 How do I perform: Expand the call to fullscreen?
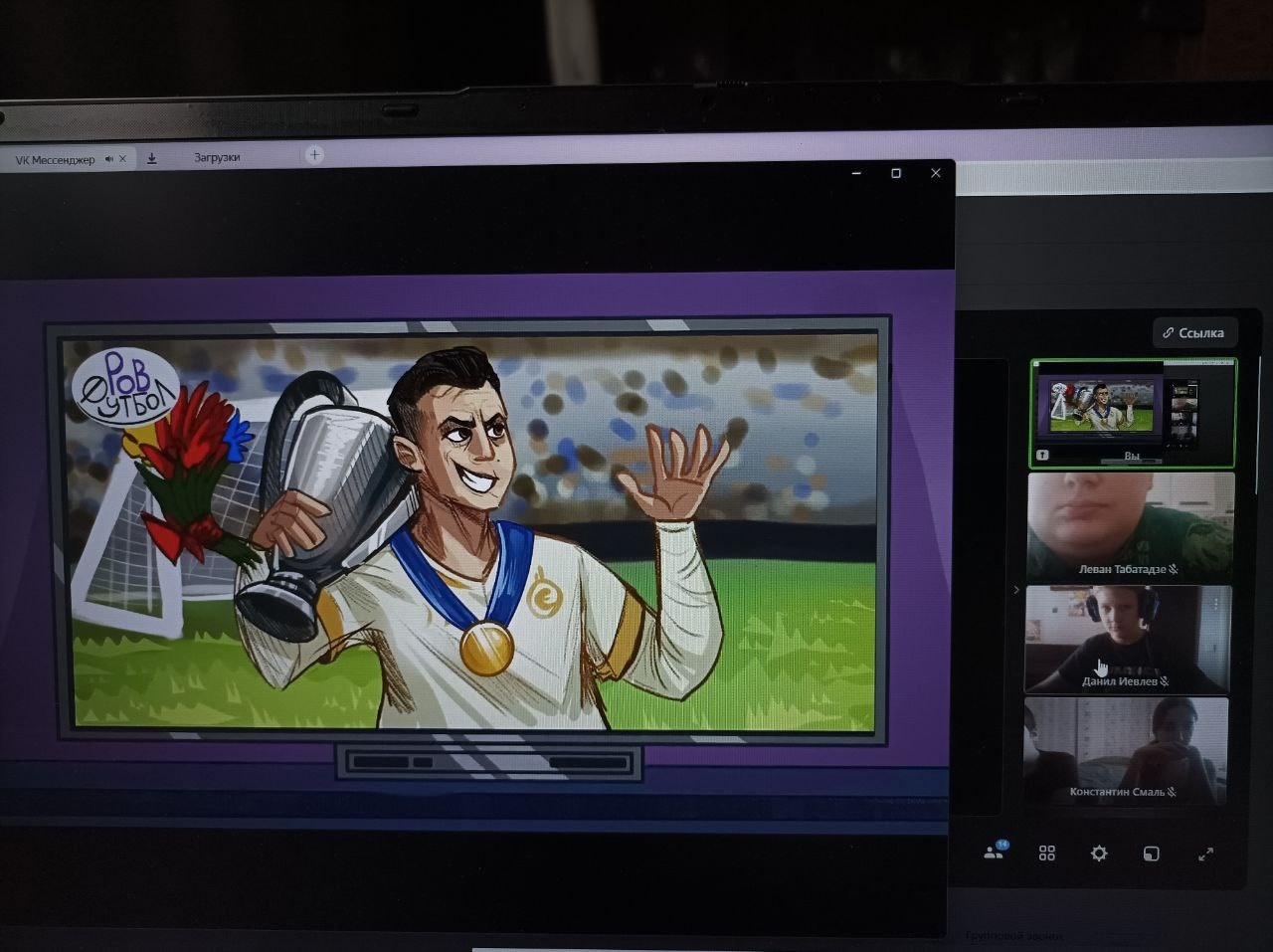click(1205, 854)
